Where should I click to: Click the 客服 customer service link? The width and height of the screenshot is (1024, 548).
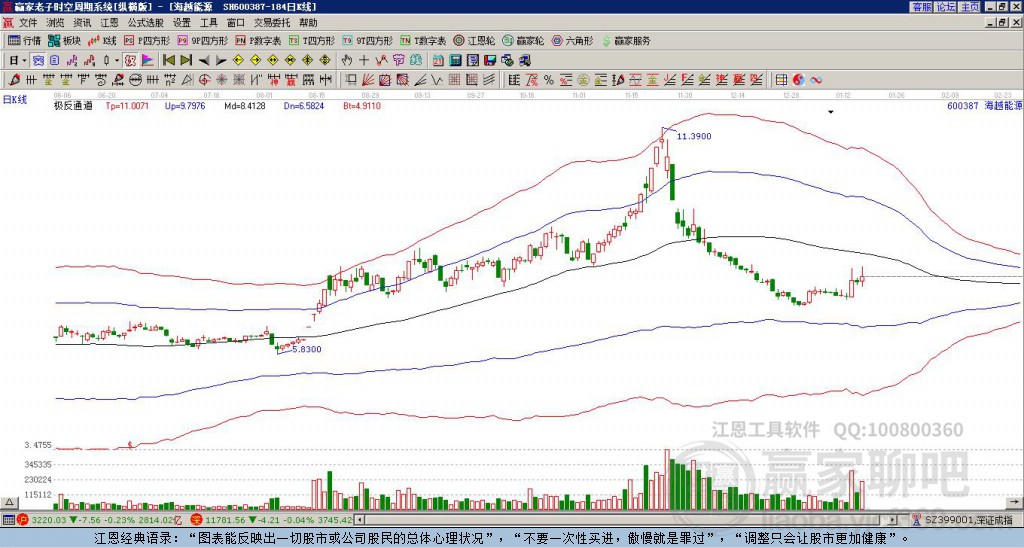921,6
